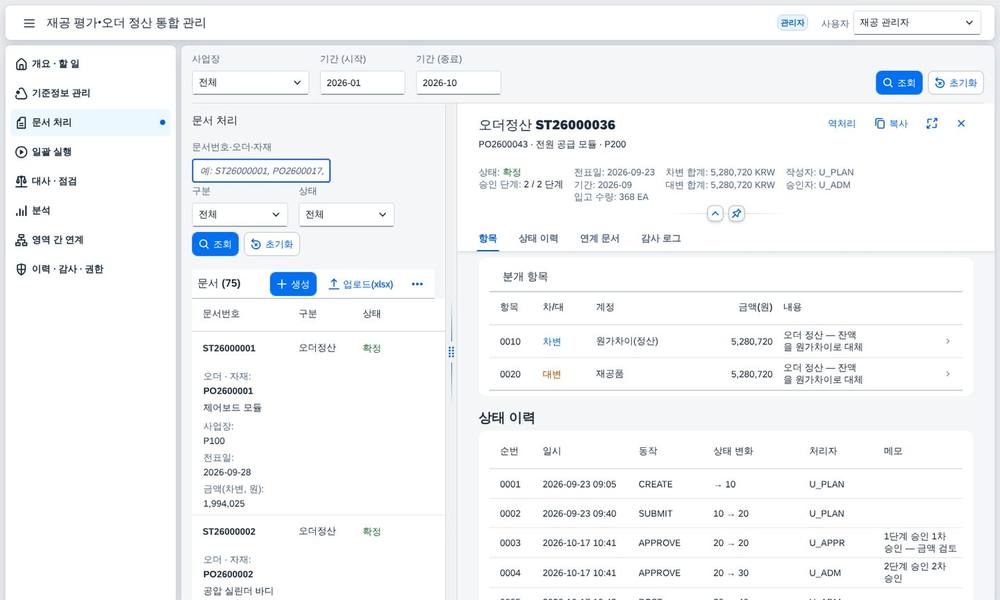Open the hamburger navigation menu
Image resolution: width=1000 pixels, height=600 pixels.
click(29, 23)
